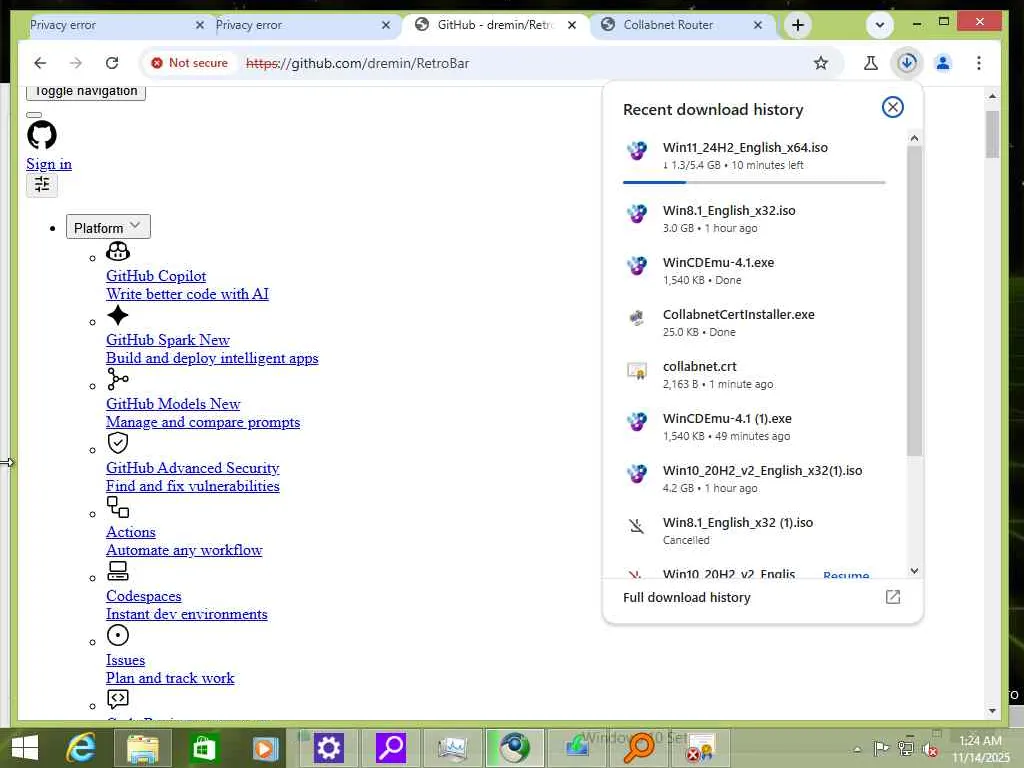Open Chrome Labs flask icon
Screen dimensions: 1024x768
[x=871, y=63]
